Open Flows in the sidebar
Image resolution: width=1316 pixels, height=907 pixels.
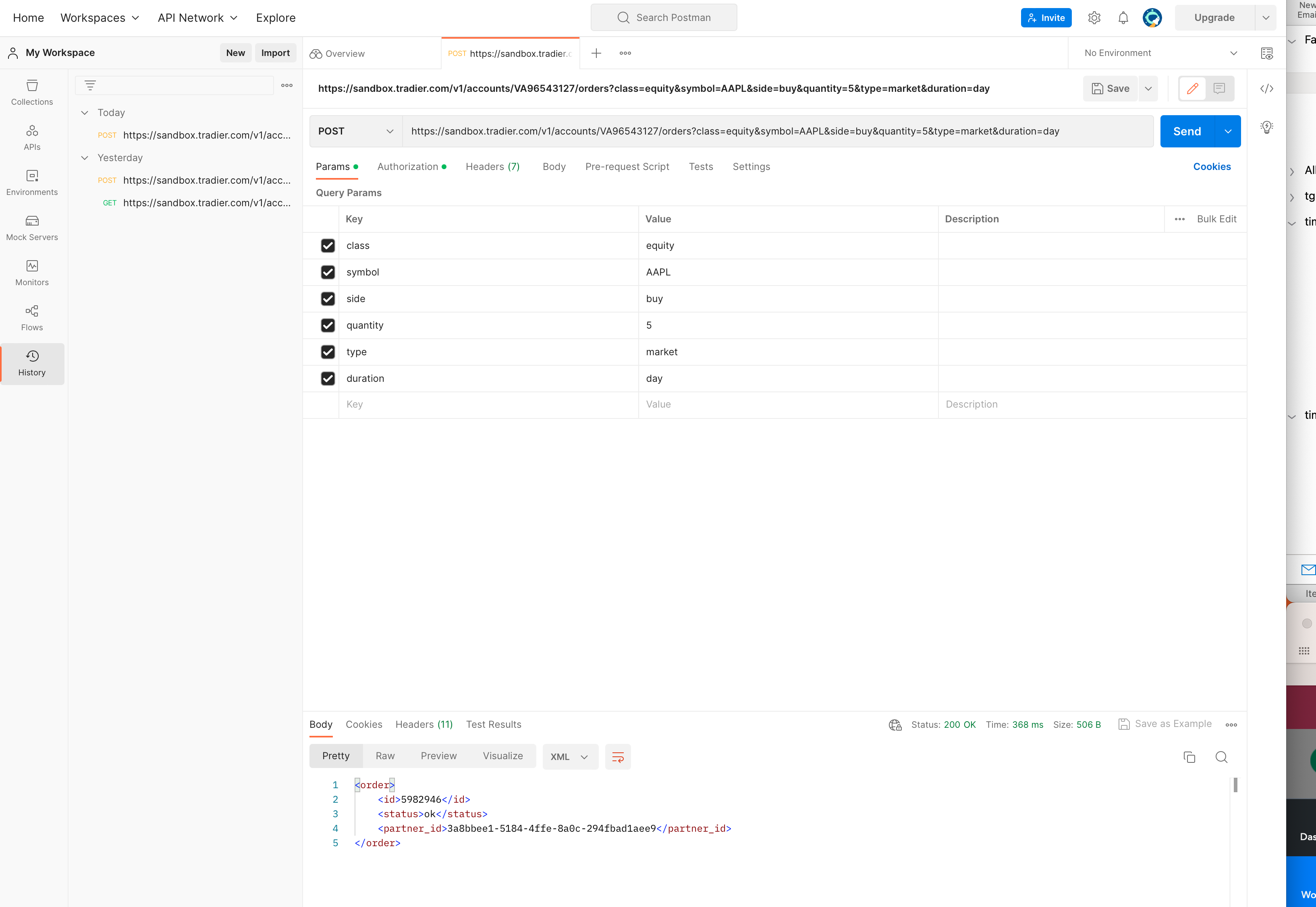(x=32, y=318)
